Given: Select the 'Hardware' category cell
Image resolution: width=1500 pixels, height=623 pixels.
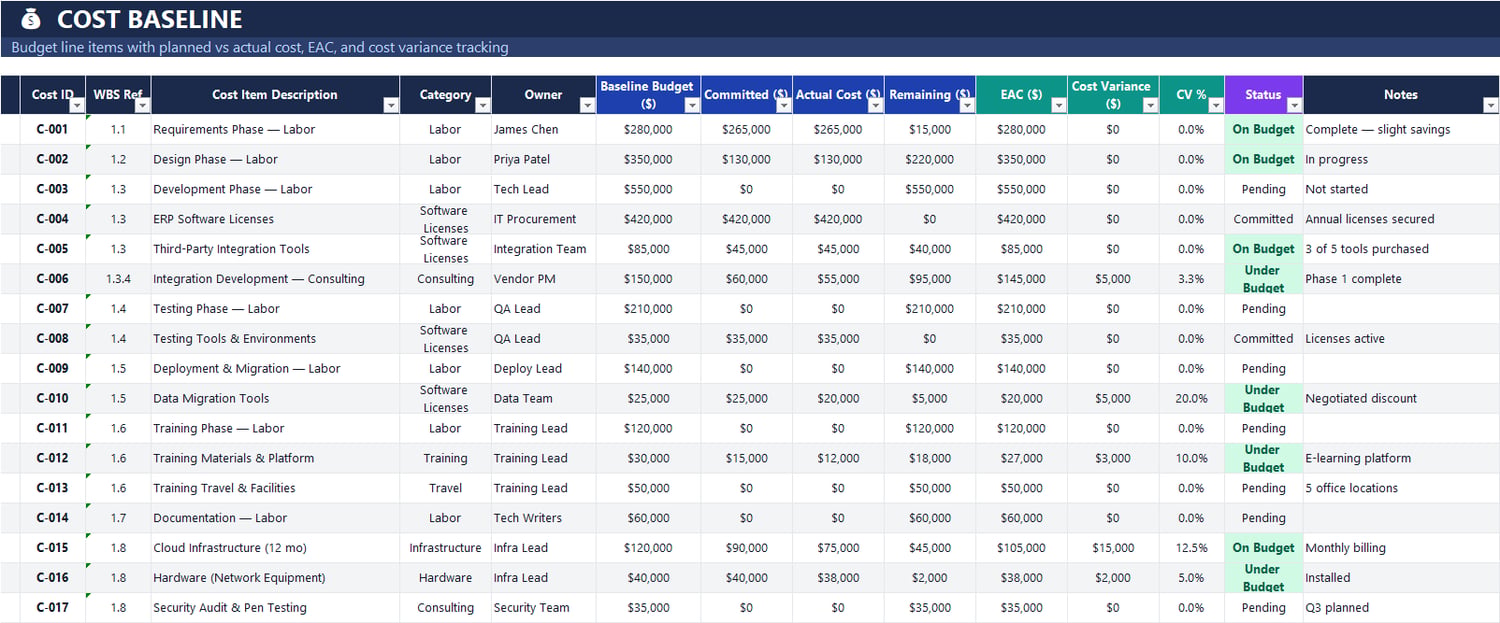Looking at the screenshot, I should (445, 578).
